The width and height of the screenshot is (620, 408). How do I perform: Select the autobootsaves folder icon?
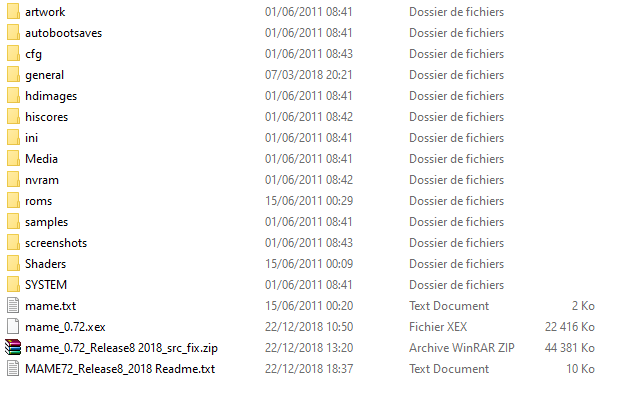(13, 33)
